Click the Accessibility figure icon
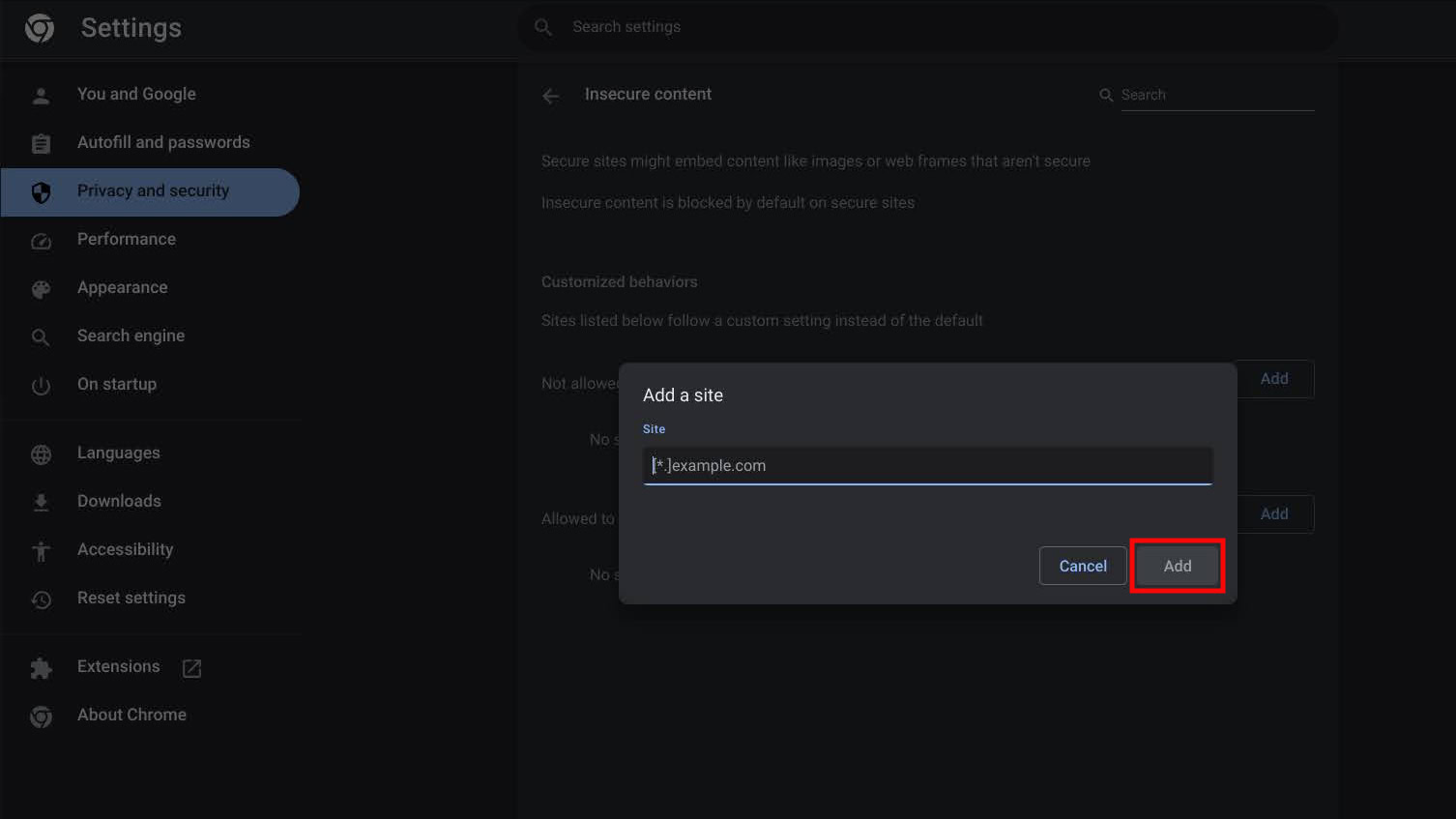This screenshot has height=819, width=1456. click(x=41, y=551)
